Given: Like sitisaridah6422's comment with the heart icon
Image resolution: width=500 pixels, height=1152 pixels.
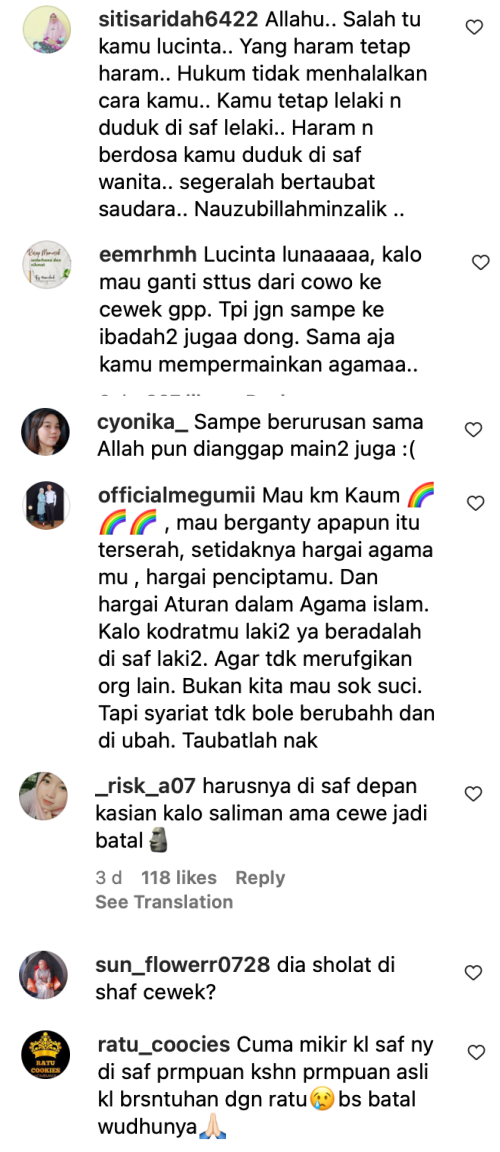Looking at the screenshot, I should (x=475, y=27).
